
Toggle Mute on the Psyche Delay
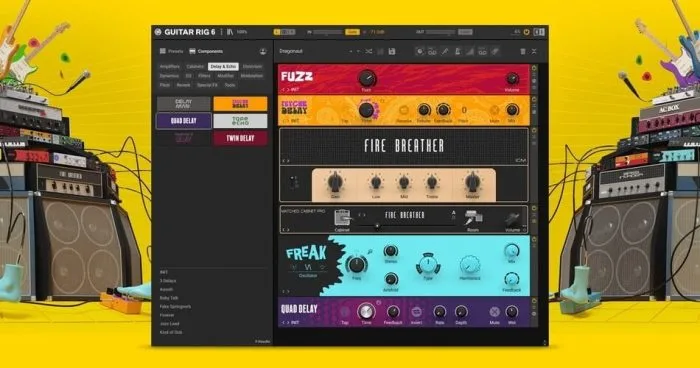point(494,110)
